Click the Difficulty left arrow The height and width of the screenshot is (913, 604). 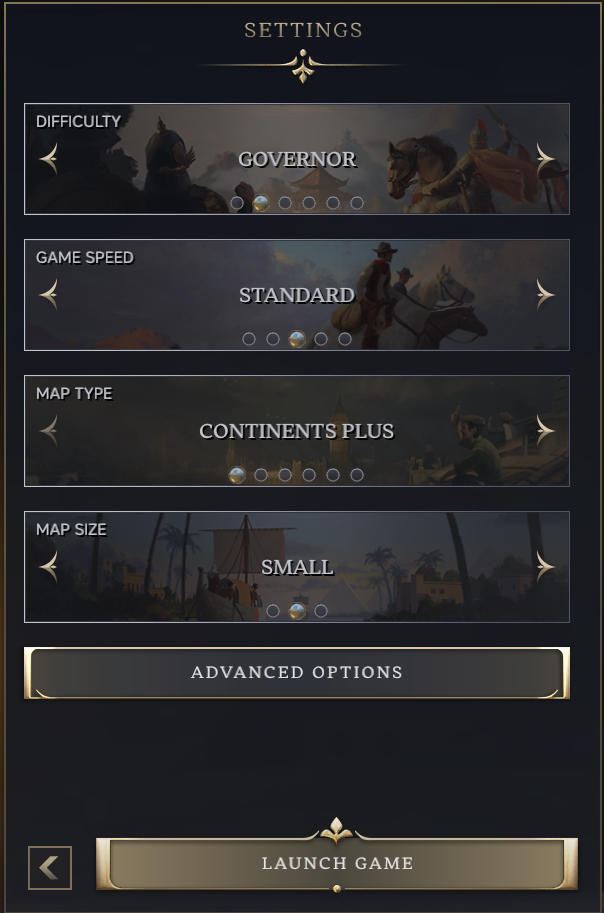tap(49, 159)
